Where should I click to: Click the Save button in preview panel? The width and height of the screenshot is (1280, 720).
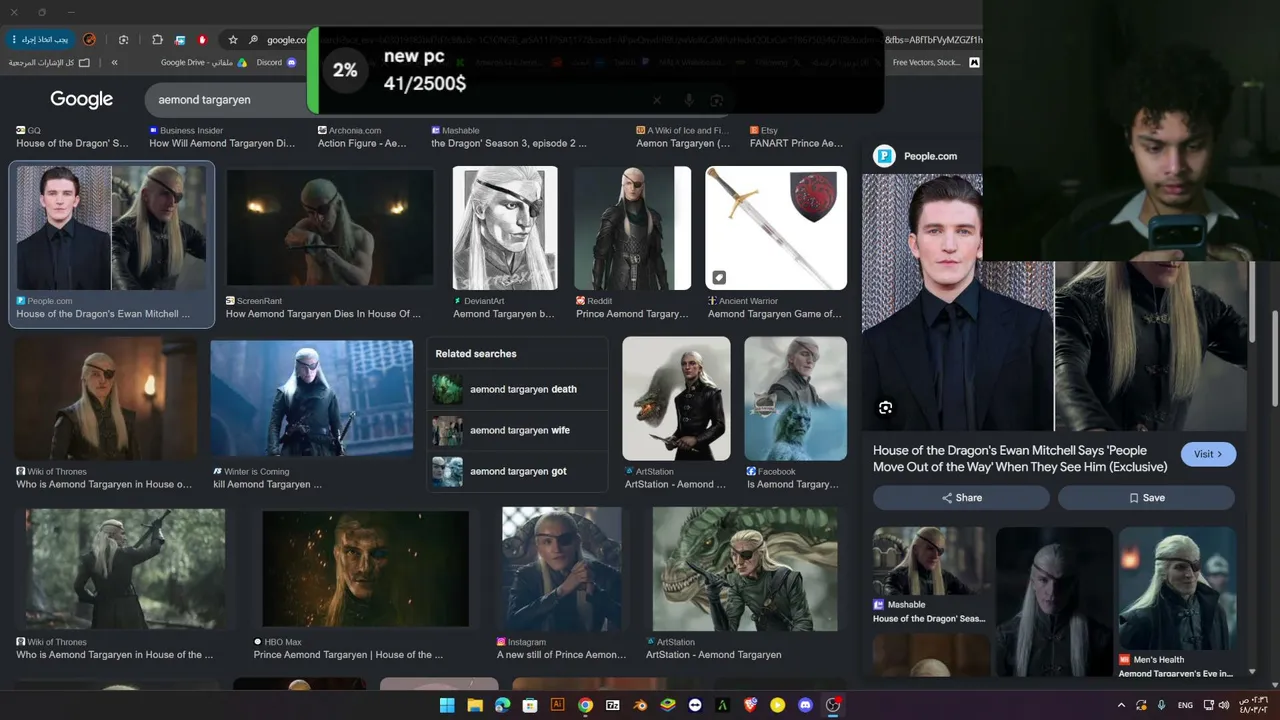[x=1147, y=498]
